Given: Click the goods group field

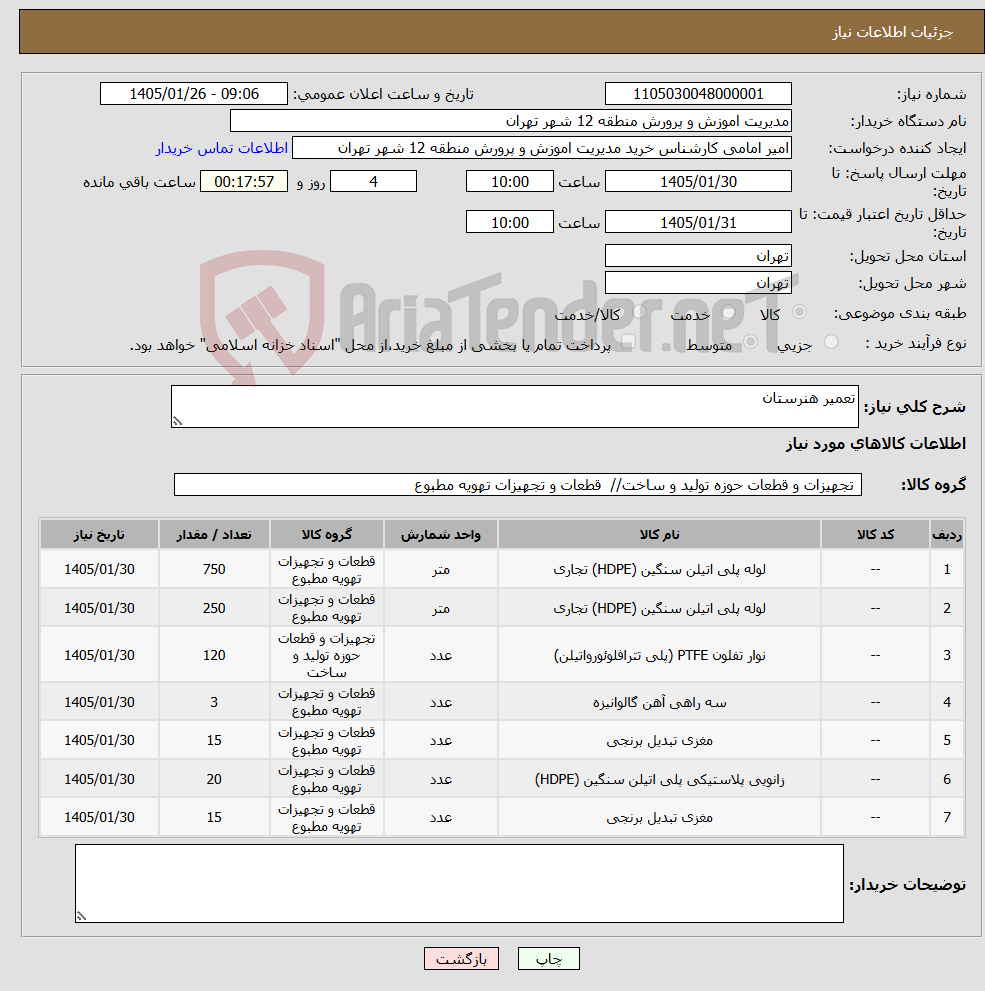Looking at the screenshot, I should coord(517,485).
